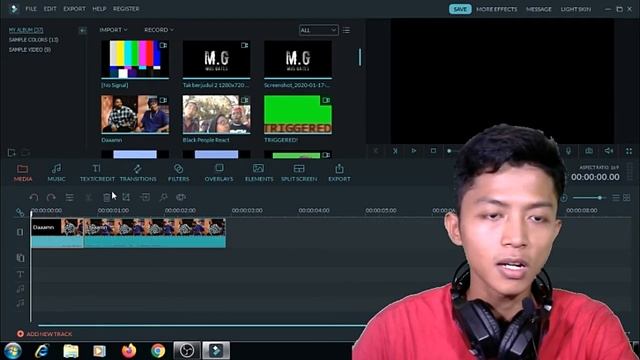
Task: Expand the Import dropdown
Action: click(113, 30)
